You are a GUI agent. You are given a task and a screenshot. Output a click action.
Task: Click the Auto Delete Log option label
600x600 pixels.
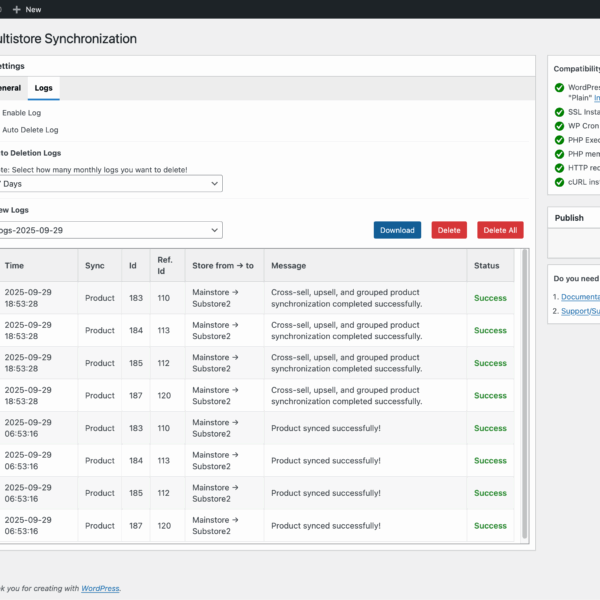[x=30, y=130]
